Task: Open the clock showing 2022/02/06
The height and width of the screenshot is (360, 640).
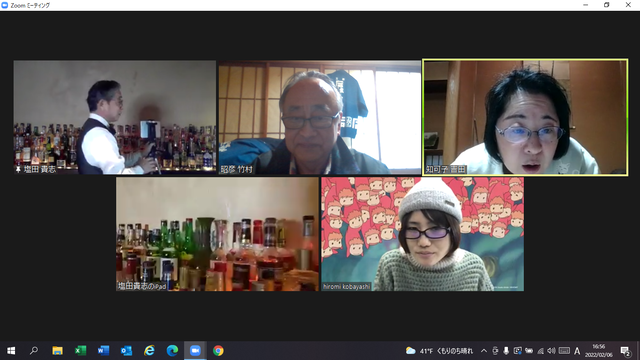Action: [599, 351]
